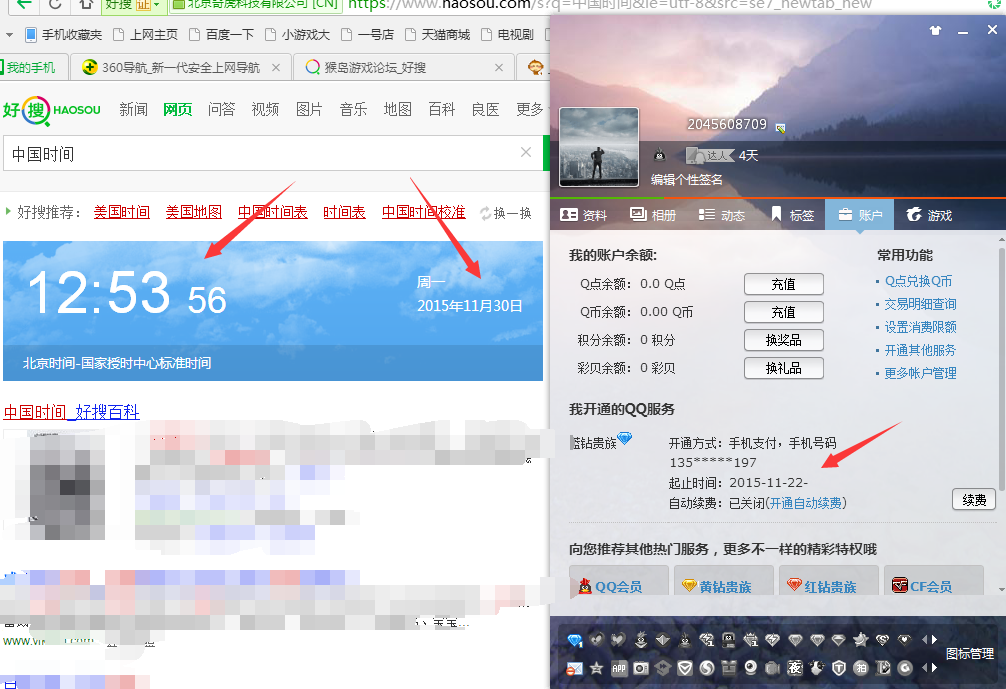Click the webcam icon in QQ tray
Screen dimensions: 1006x689
751,668
